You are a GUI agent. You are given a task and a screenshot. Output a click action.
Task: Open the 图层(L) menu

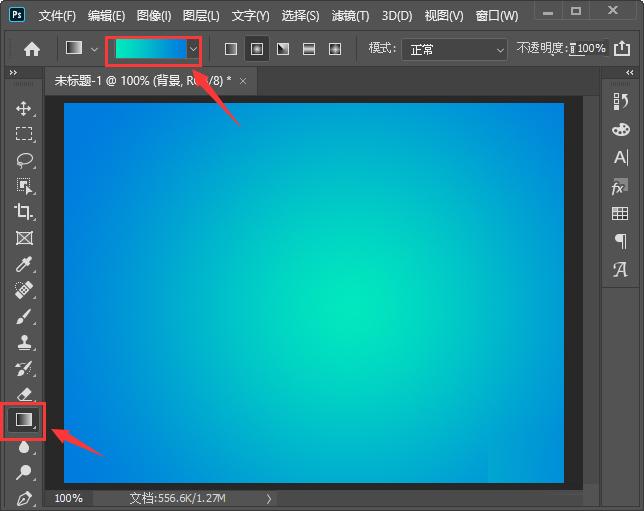click(201, 16)
